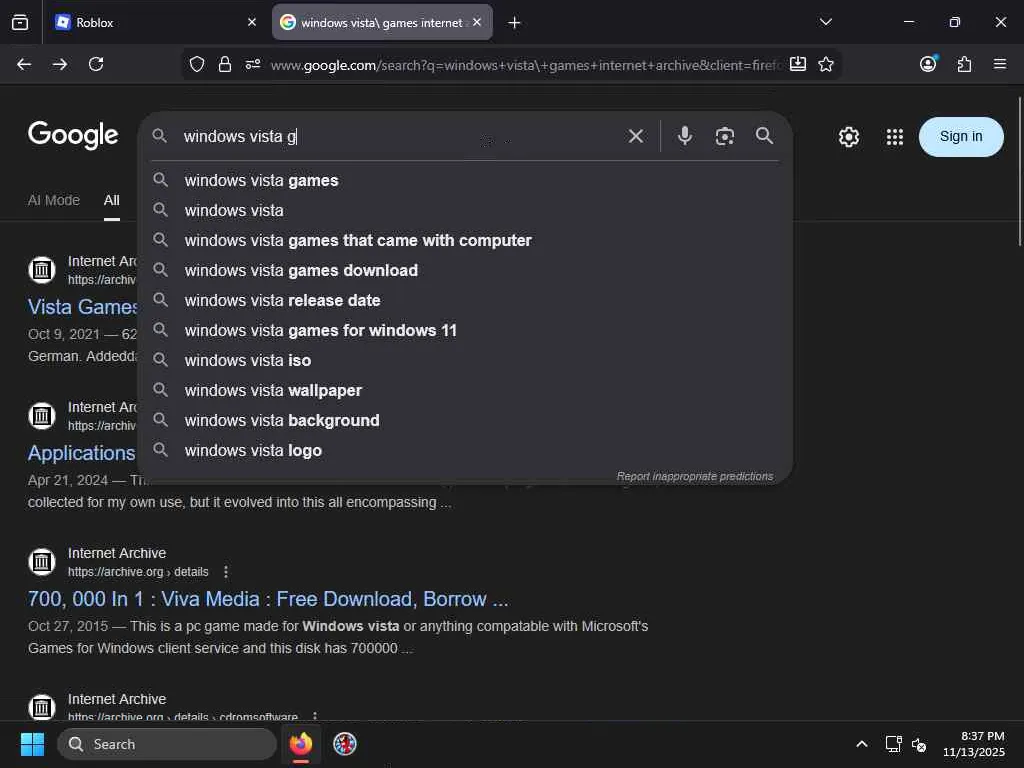The height and width of the screenshot is (768, 1024).
Task: Submit search with magnifier button
Action: (x=765, y=136)
